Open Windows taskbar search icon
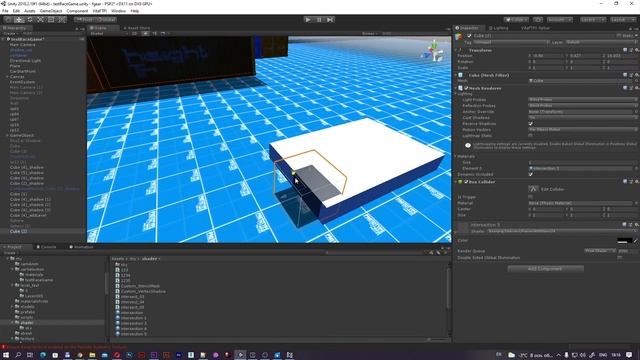Screen dimensions: 640x360 tap(18, 355)
